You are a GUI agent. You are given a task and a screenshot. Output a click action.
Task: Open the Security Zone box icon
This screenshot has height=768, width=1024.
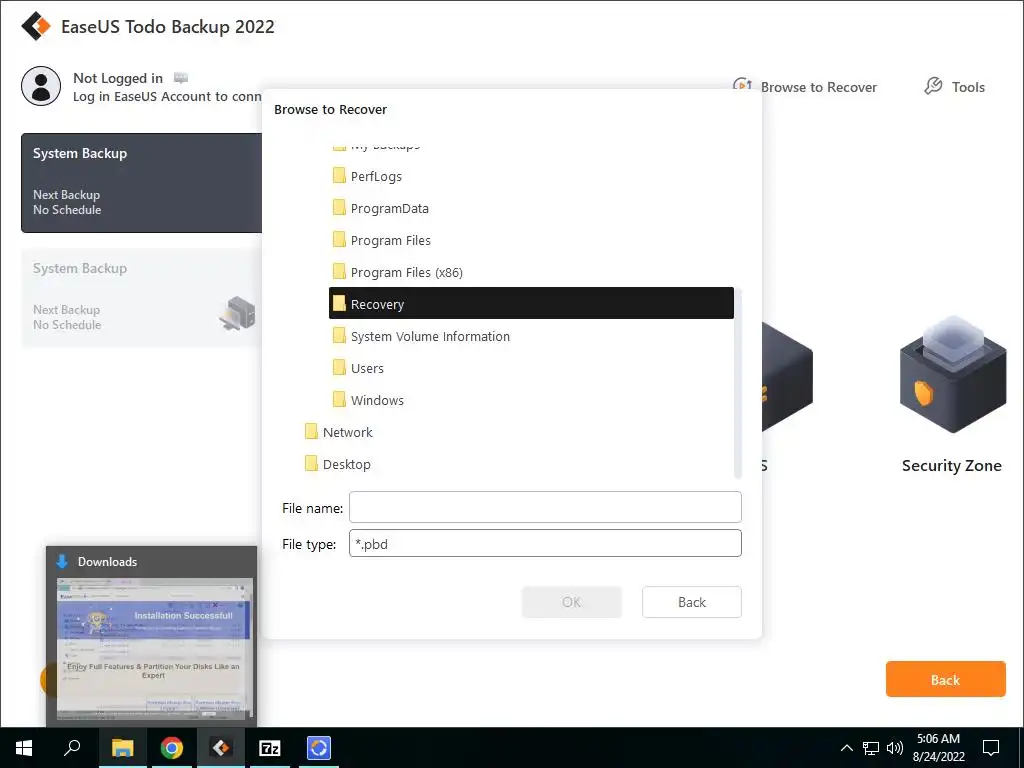[953, 374]
